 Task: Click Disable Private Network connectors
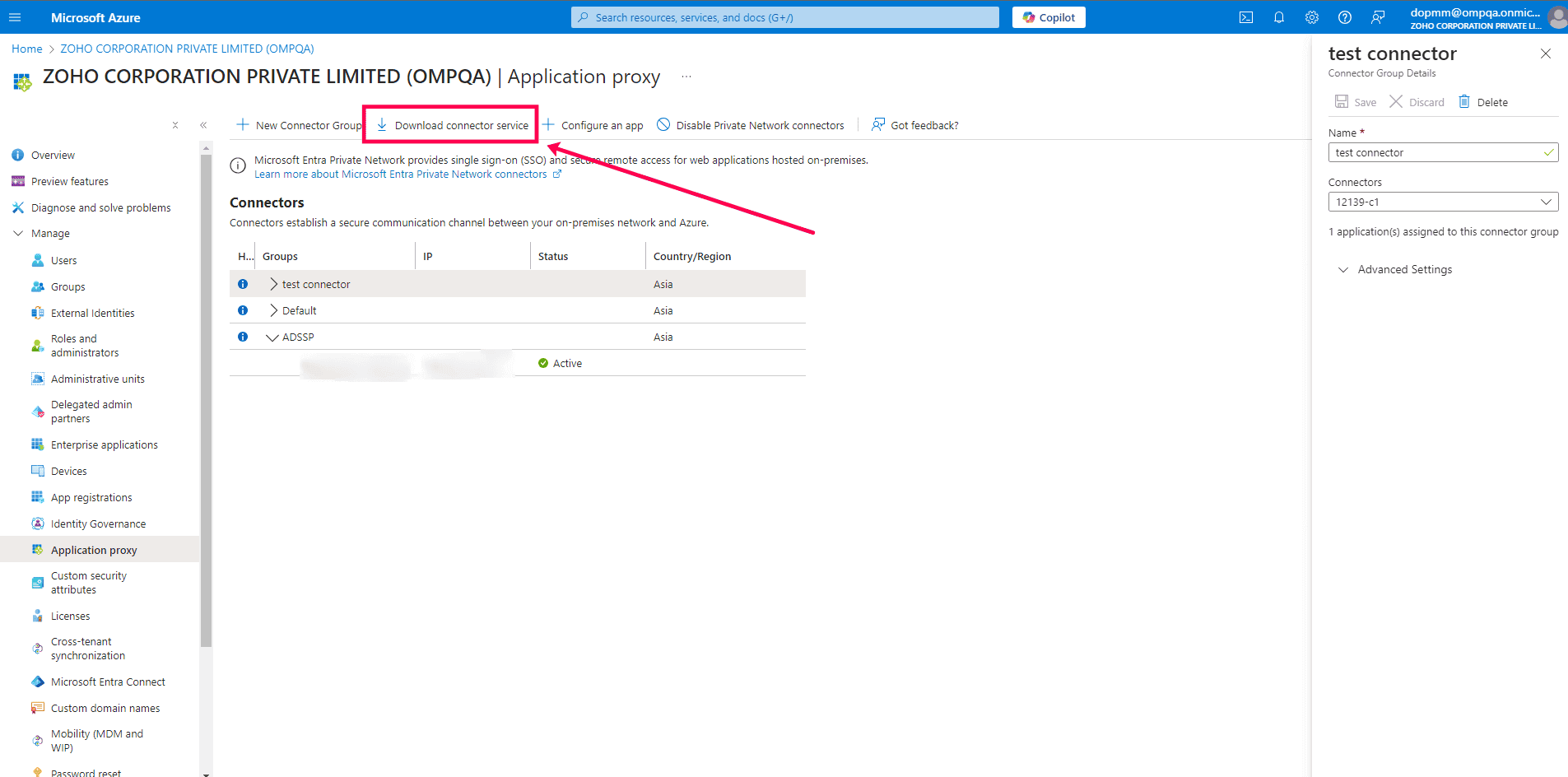click(x=751, y=125)
